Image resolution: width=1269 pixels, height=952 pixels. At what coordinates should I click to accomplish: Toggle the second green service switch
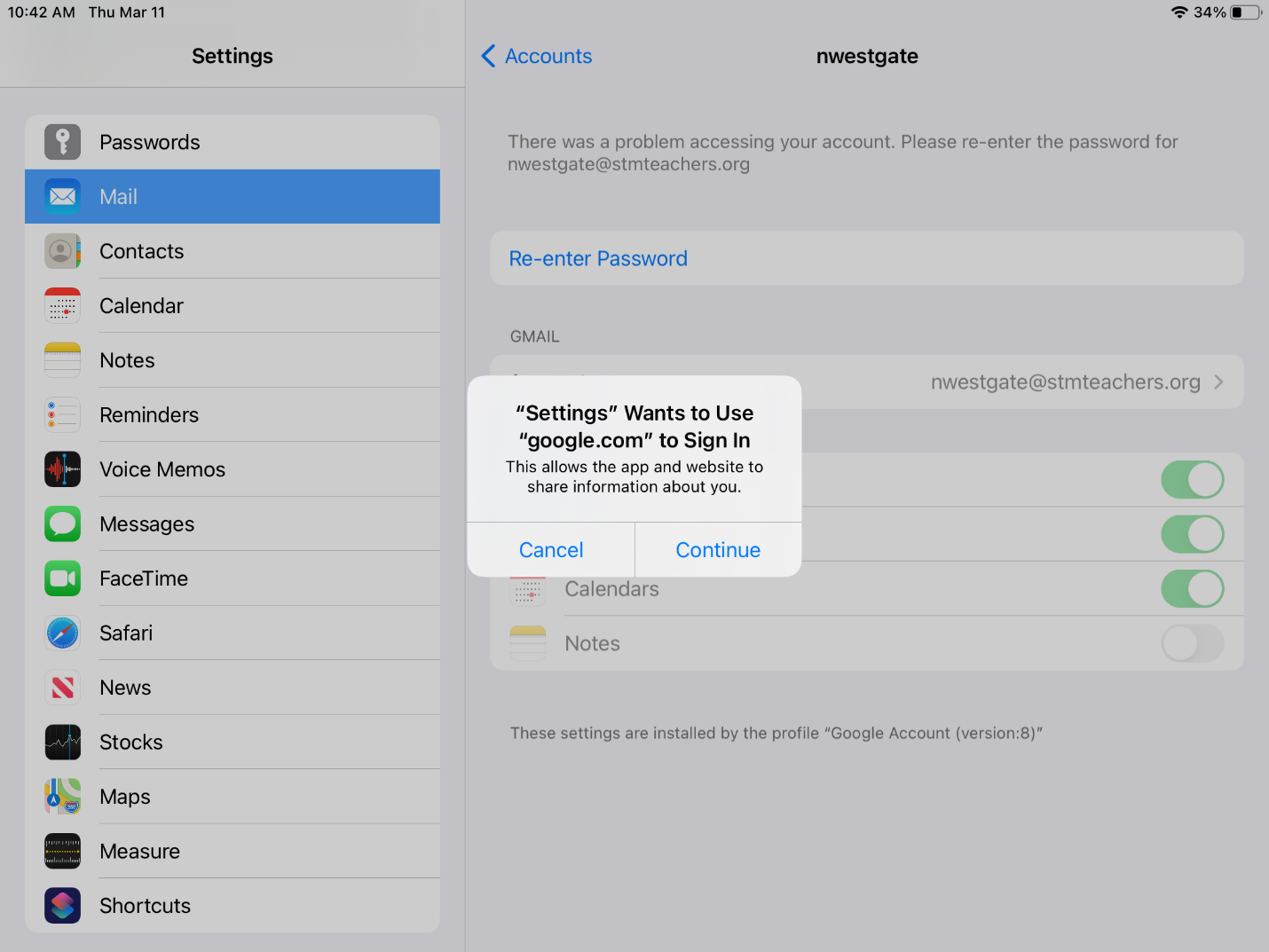click(1192, 534)
